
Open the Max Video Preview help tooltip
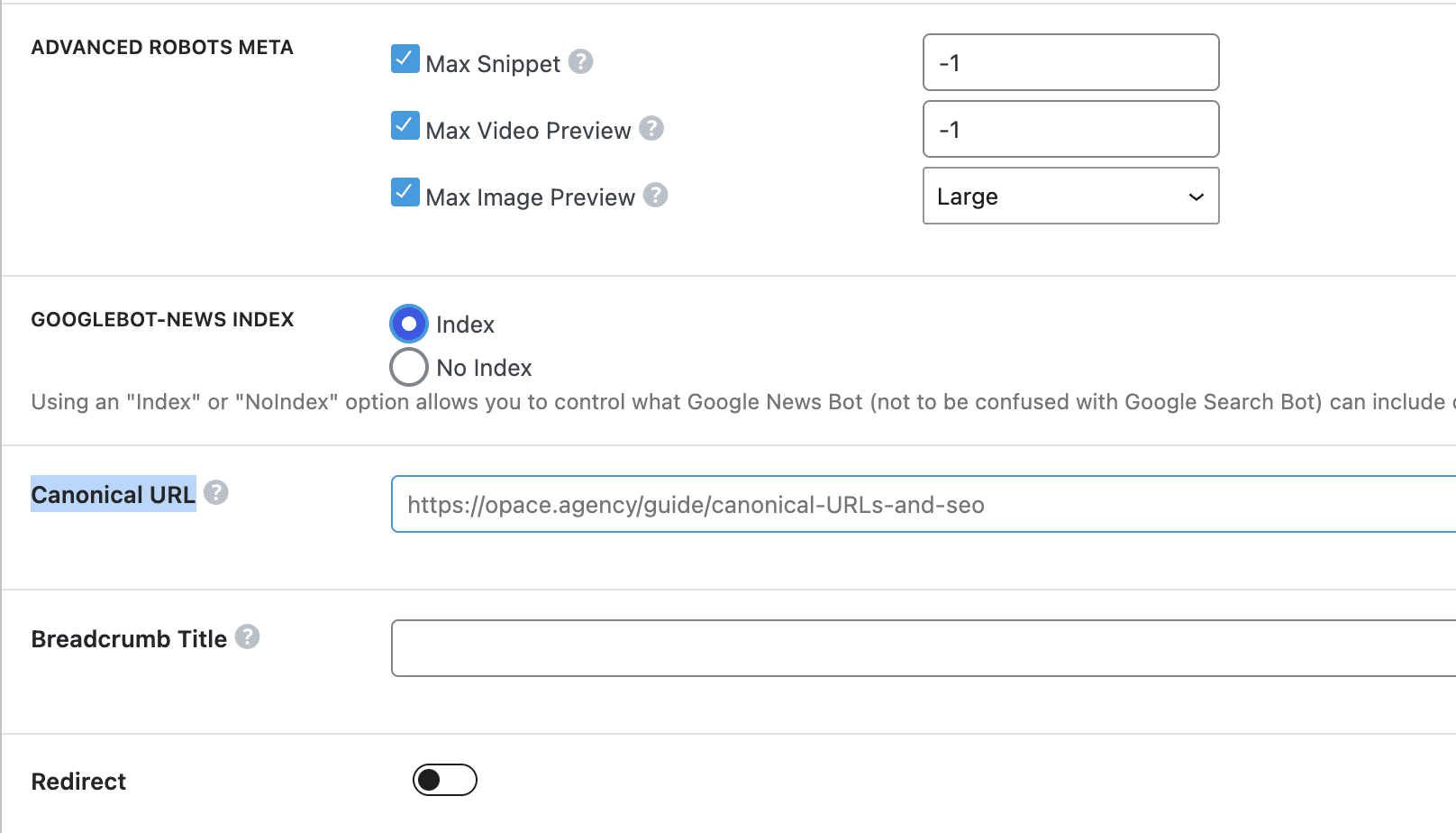tap(651, 129)
